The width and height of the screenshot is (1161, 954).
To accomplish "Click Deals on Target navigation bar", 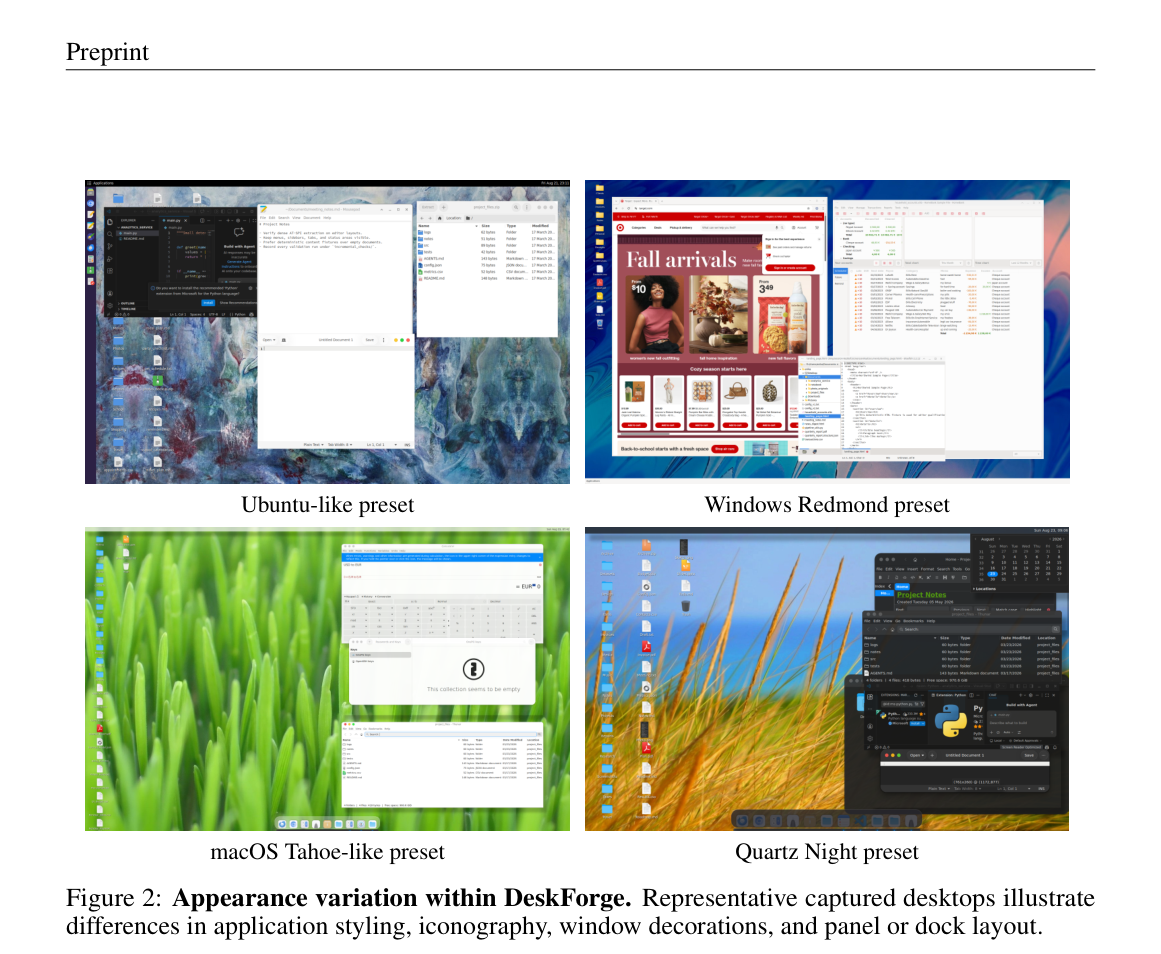I will coord(658,227).
